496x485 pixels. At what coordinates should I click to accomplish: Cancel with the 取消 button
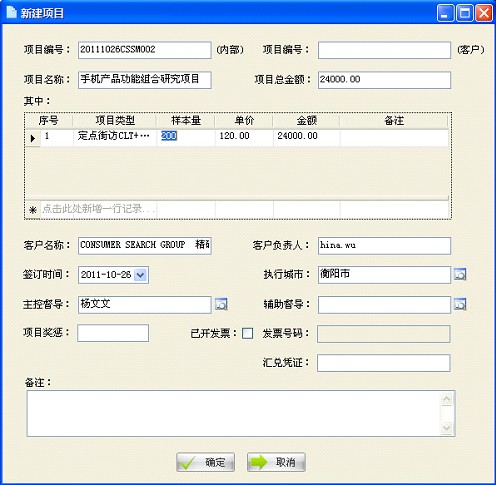276,462
